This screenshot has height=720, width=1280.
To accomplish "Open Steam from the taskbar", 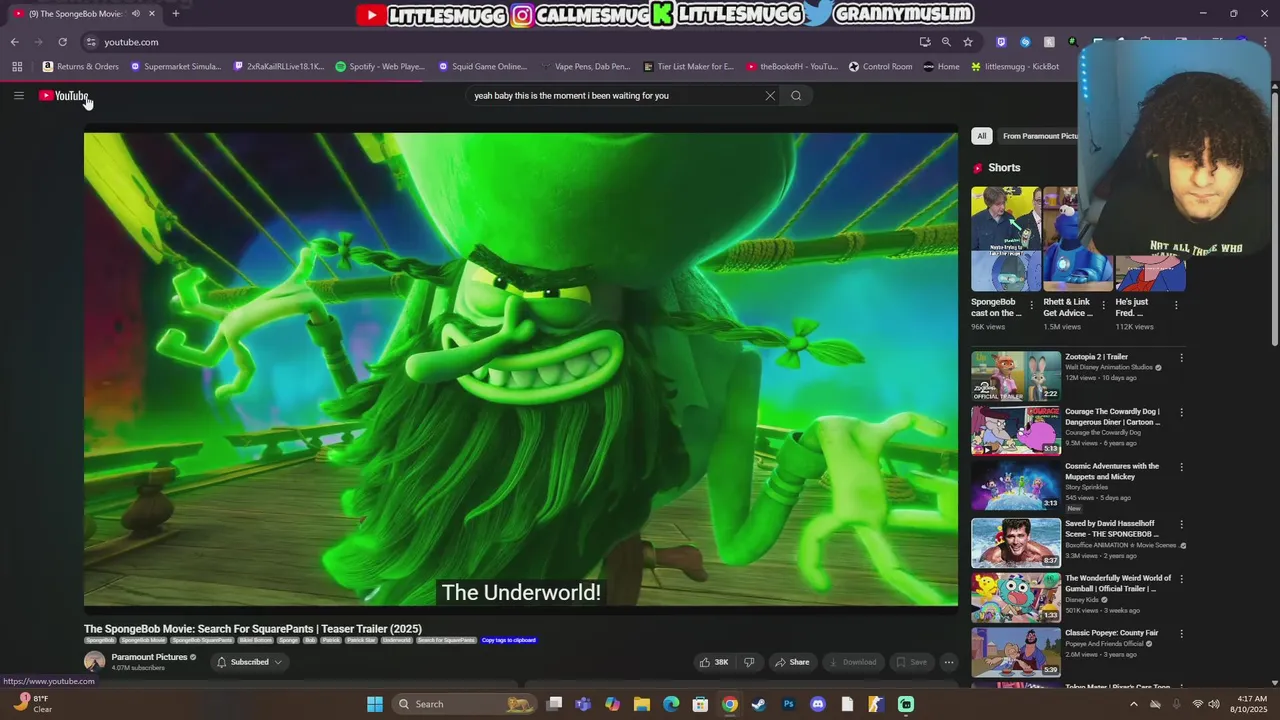I will (x=759, y=704).
